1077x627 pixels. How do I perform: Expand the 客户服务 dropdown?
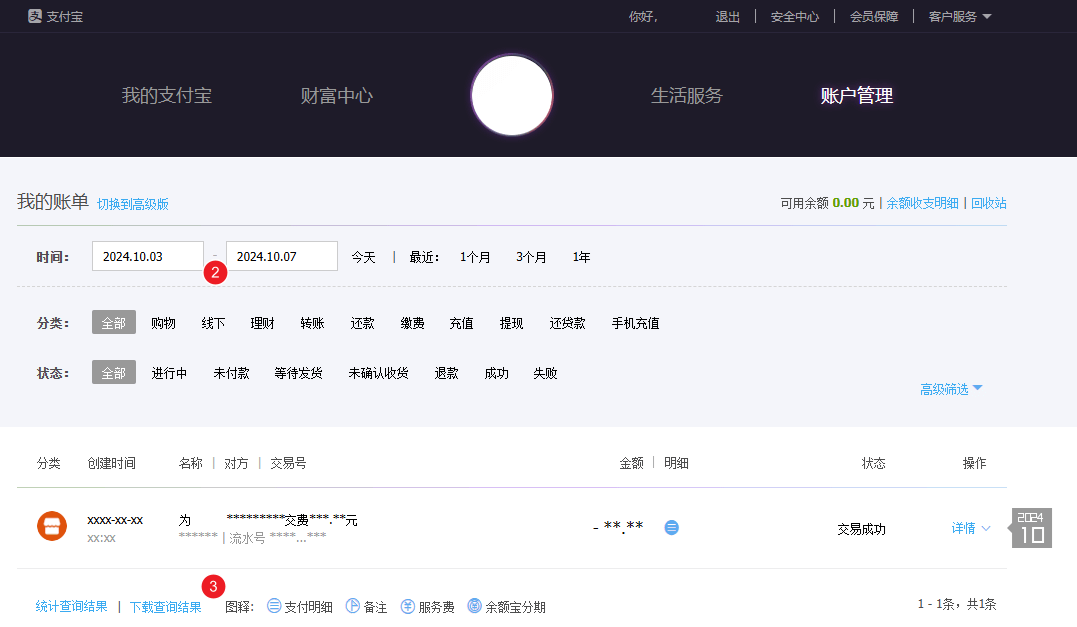pos(959,16)
